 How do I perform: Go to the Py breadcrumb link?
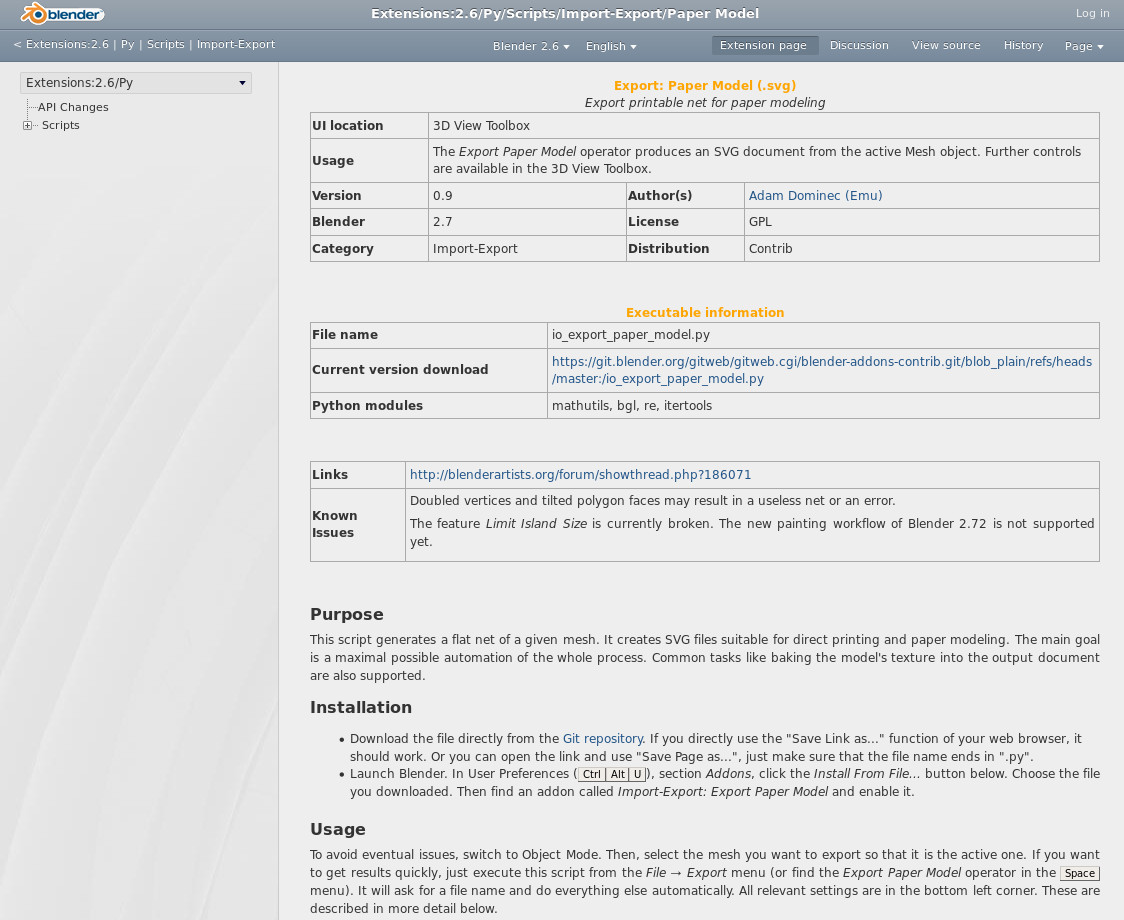pos(128,44)
